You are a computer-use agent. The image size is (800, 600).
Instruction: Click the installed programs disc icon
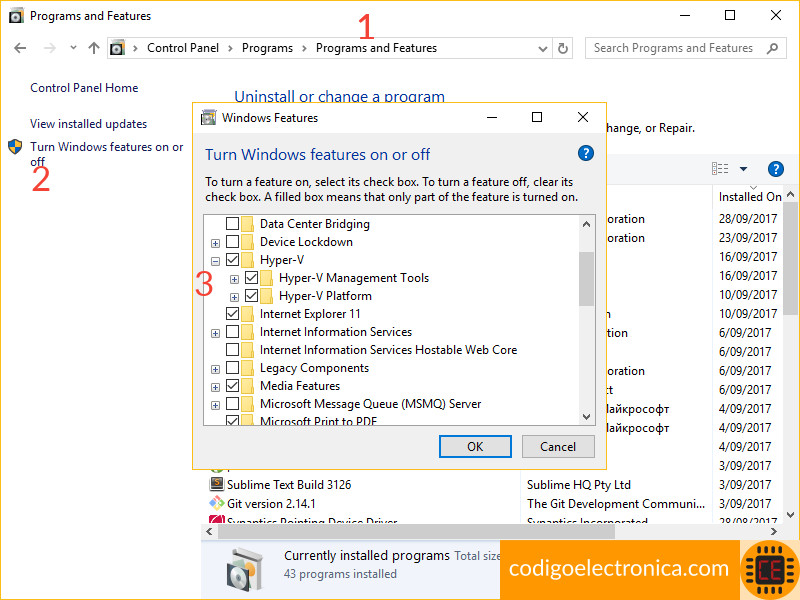243,568
